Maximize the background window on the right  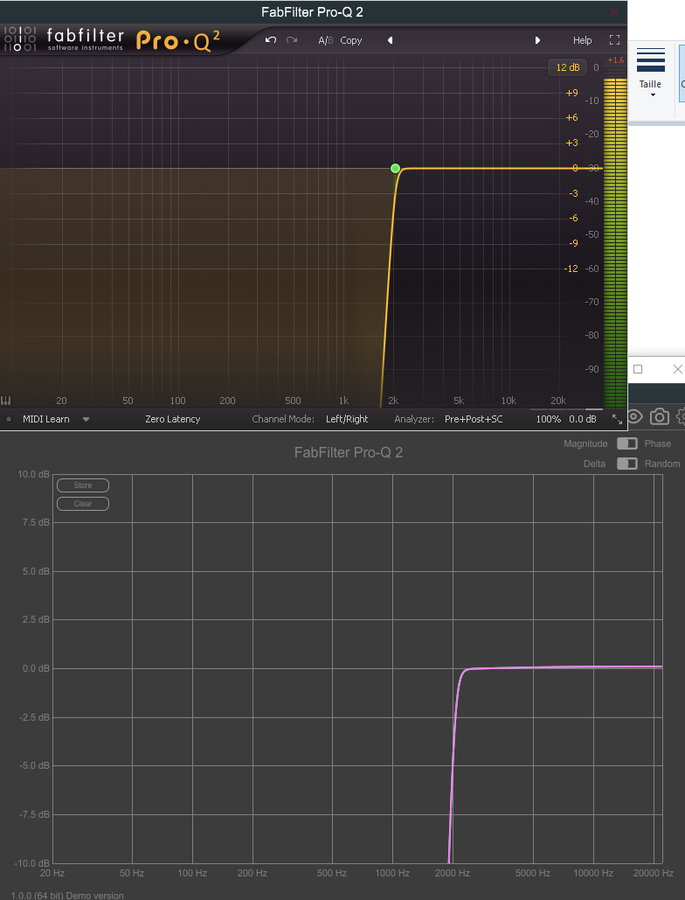tap(637, 369)
